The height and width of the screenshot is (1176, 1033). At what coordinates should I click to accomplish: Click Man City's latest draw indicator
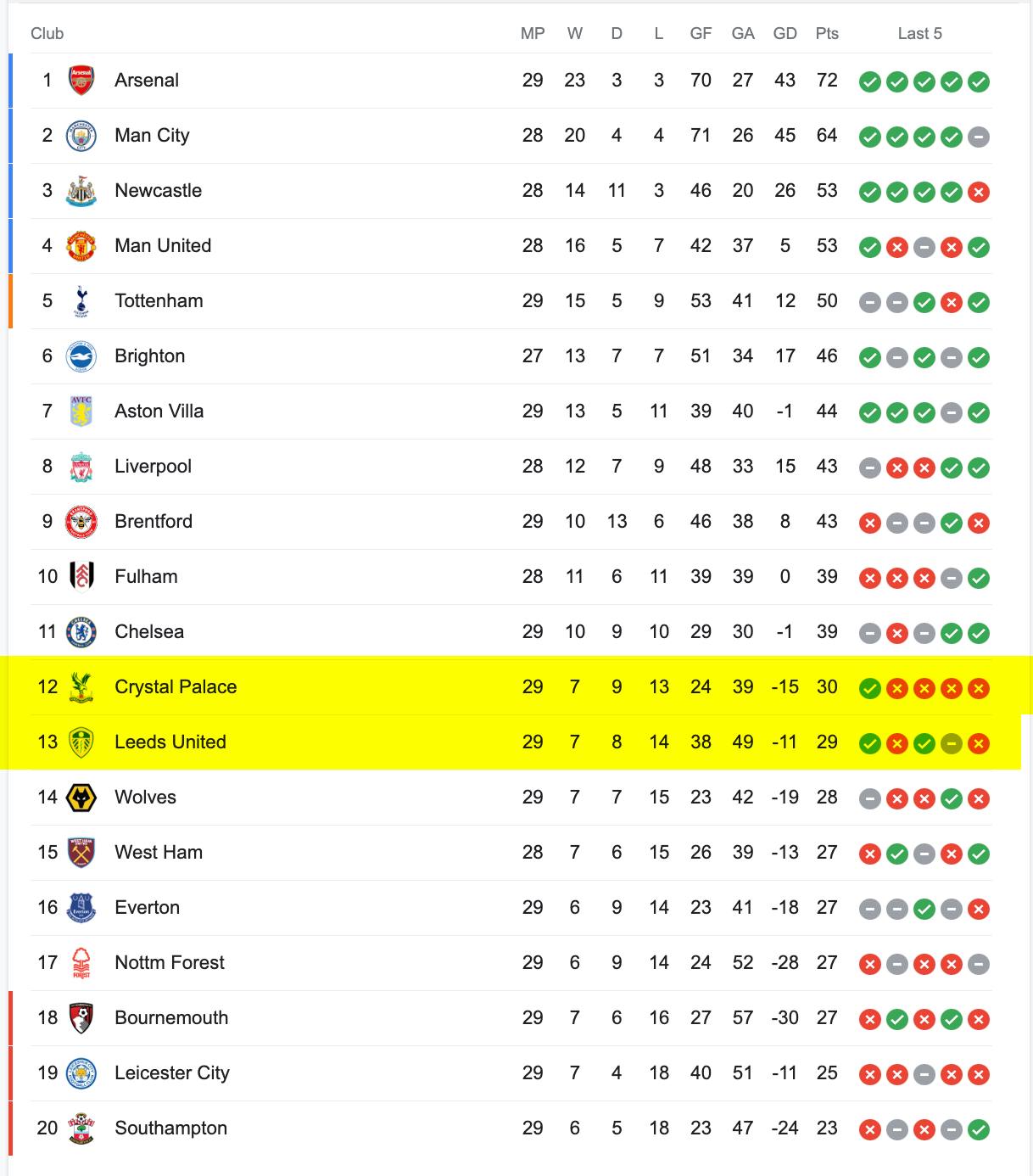click(979, 137)
